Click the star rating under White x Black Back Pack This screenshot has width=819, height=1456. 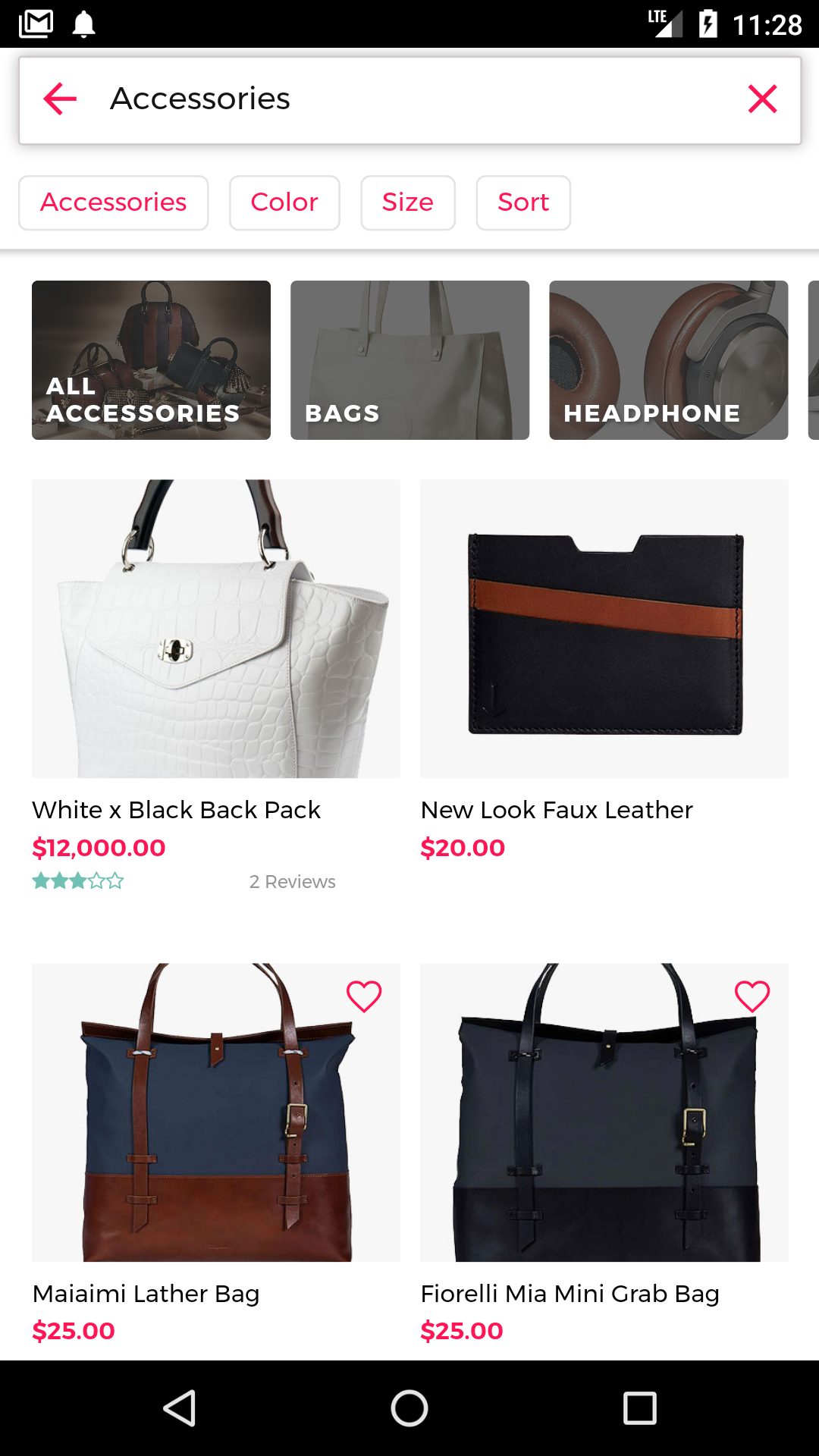pos(77,881)
